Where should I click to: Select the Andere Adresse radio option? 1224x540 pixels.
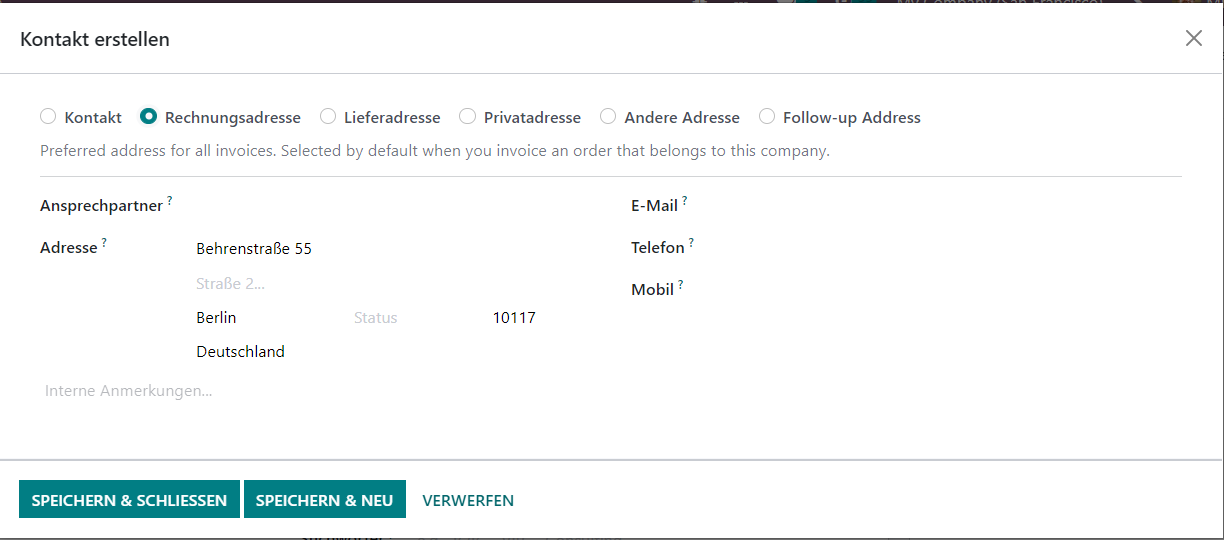608,117
